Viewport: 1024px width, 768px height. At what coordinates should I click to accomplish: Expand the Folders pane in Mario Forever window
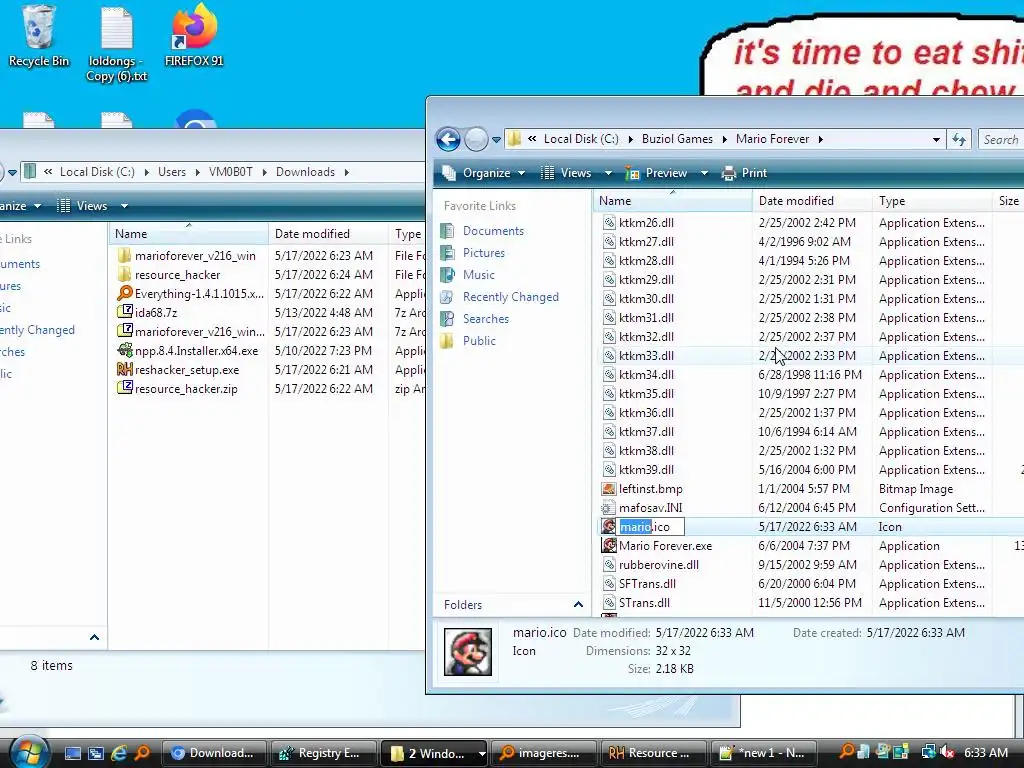(x=578, y=605)
